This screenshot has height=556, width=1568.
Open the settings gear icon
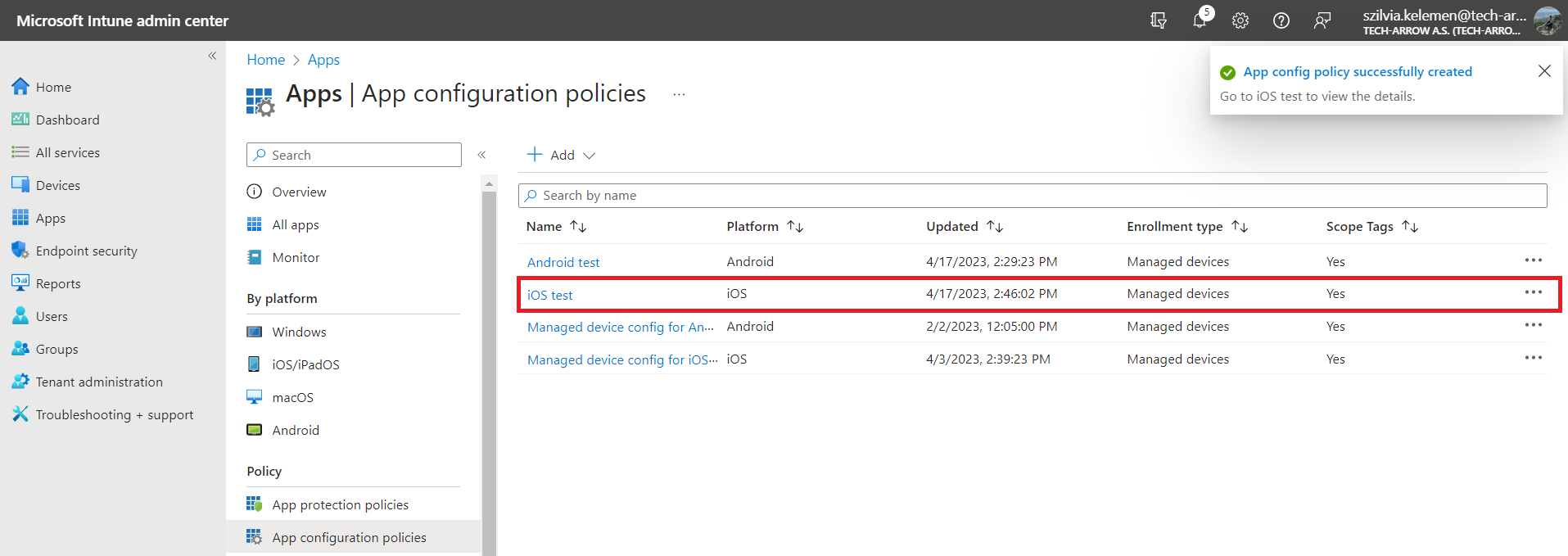pos(1240,20)
